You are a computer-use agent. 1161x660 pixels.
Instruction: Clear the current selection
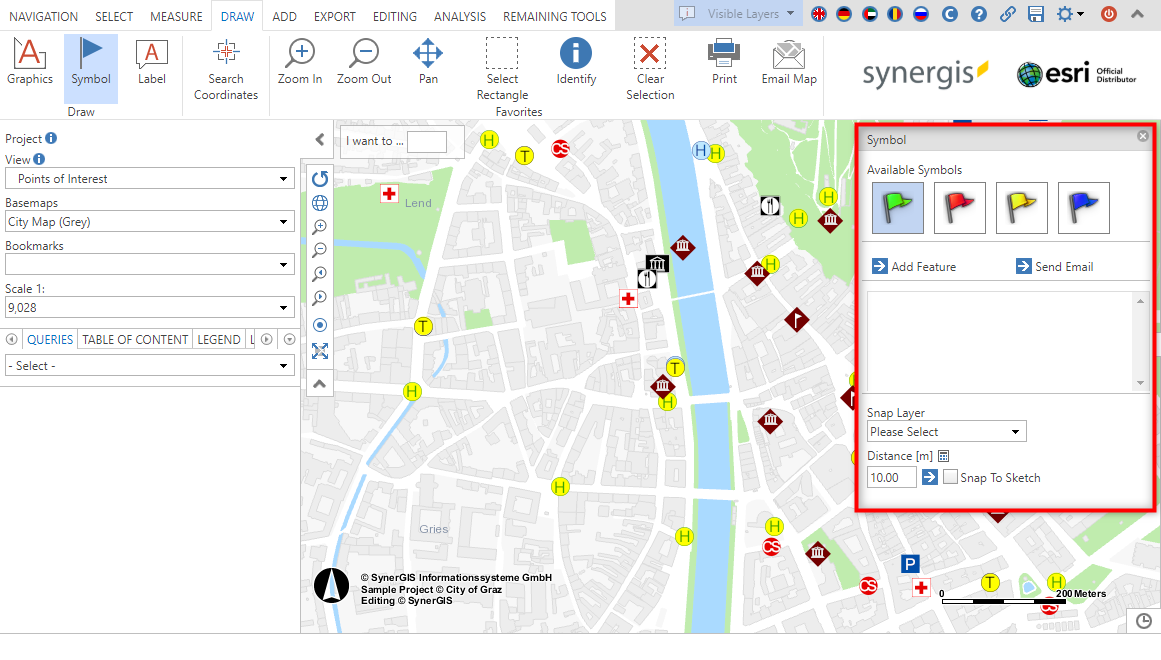[x=649, y=68]
